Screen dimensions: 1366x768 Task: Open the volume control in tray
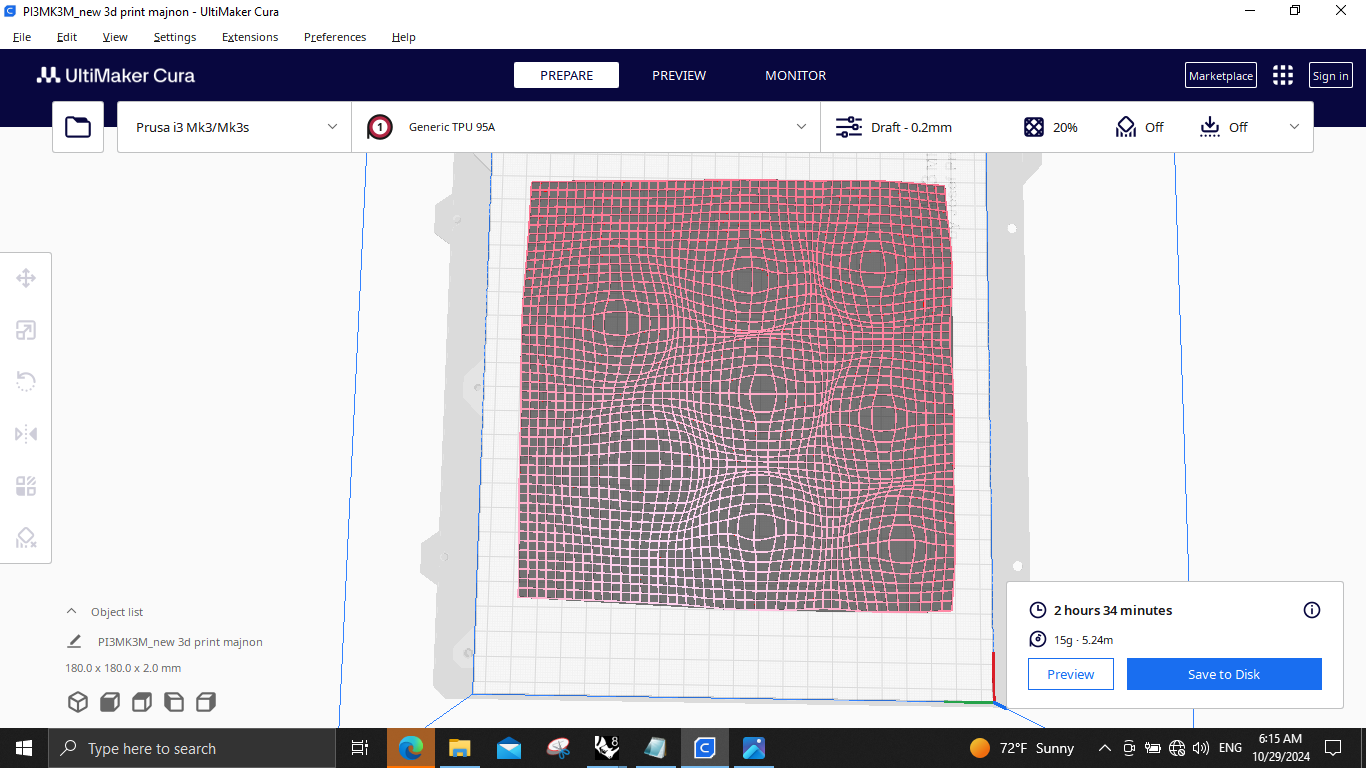click(x=1201, y=748)
